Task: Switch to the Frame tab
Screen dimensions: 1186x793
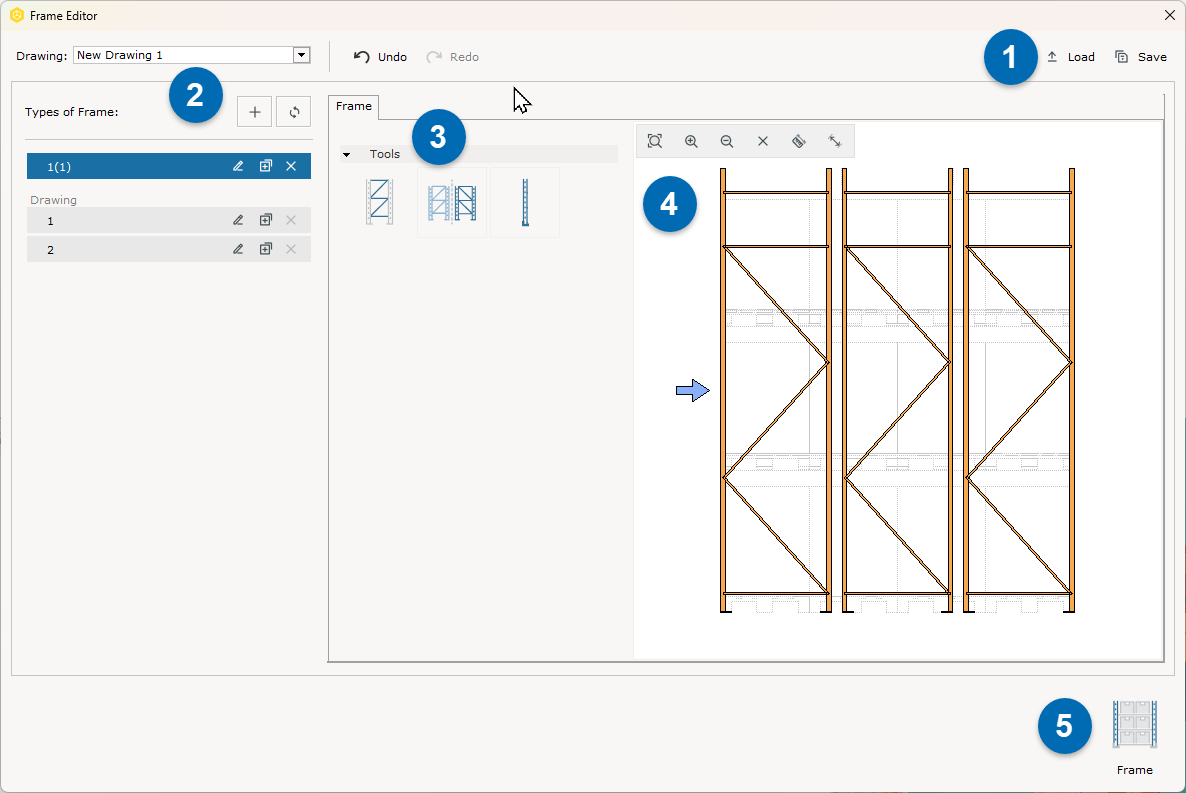Action: 353,105
